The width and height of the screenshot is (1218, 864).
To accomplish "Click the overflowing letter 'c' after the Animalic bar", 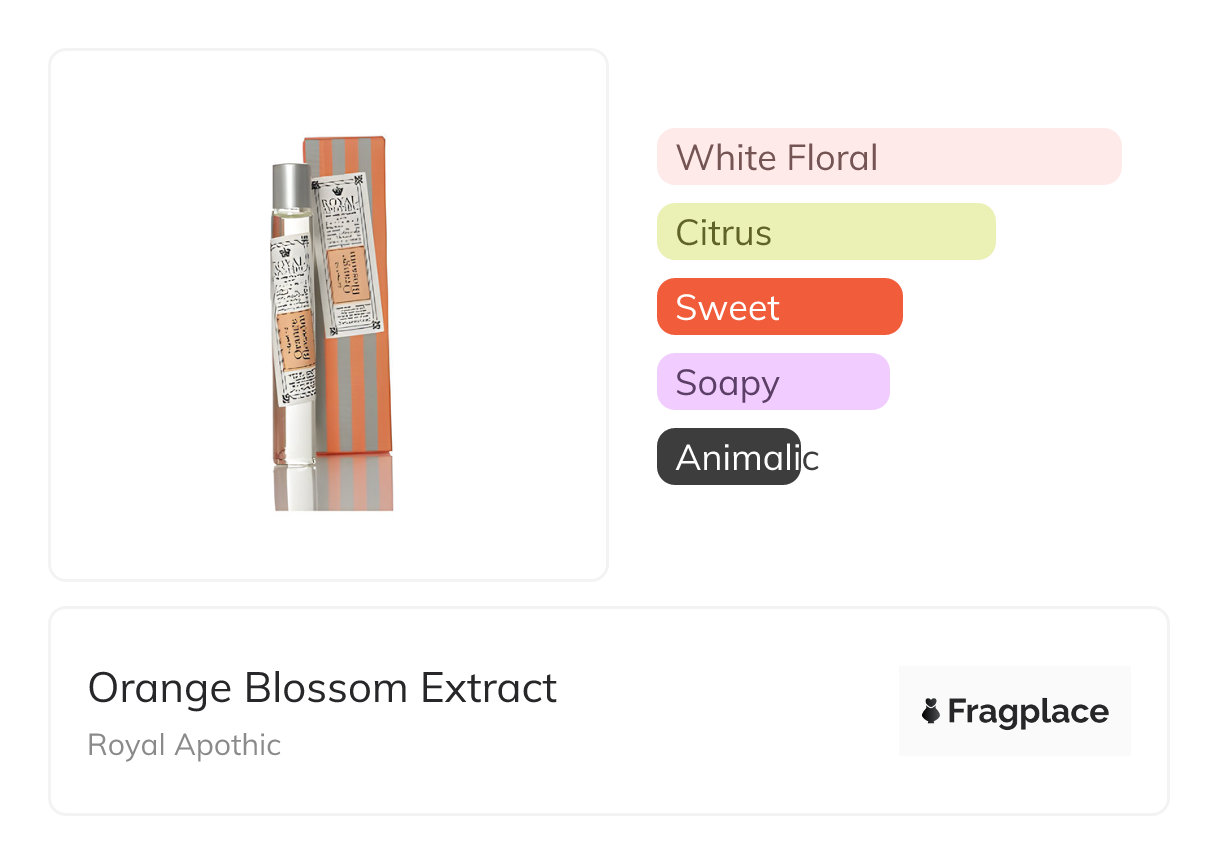I will pos(811,458).
